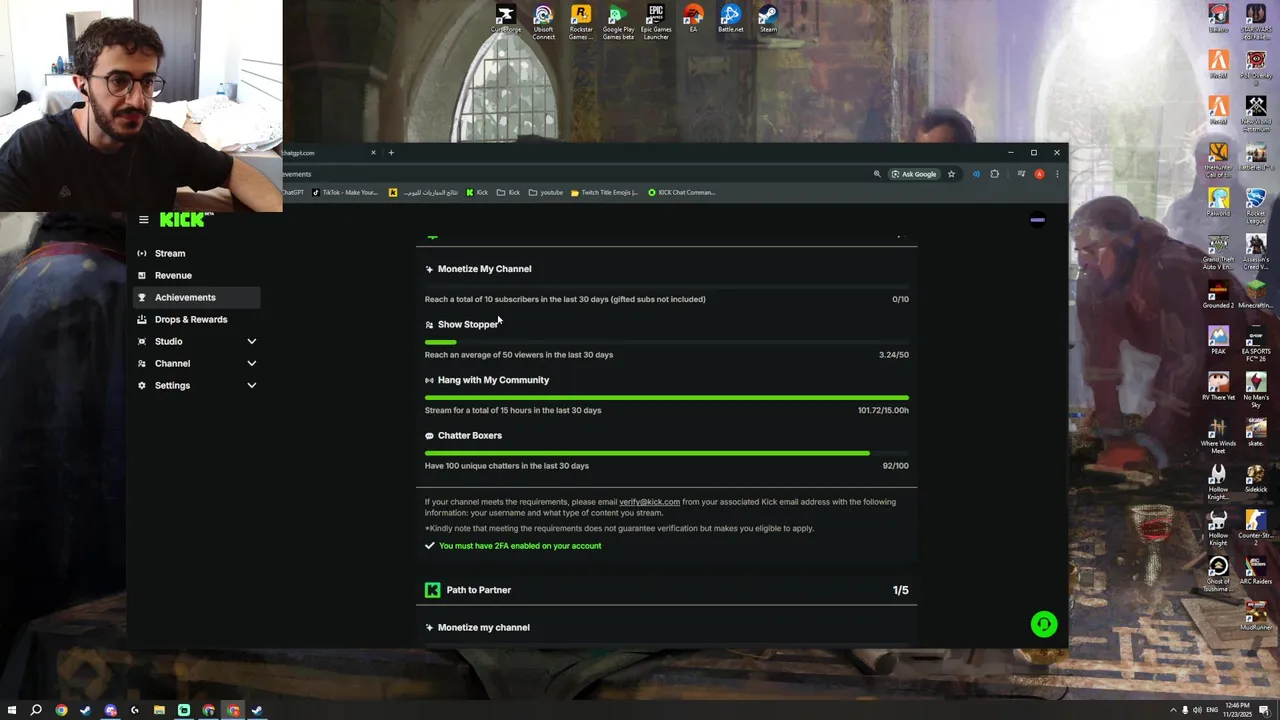Open Steam from the top desktop icons
The image size is (1280, 720).
(x=768, y=19)
